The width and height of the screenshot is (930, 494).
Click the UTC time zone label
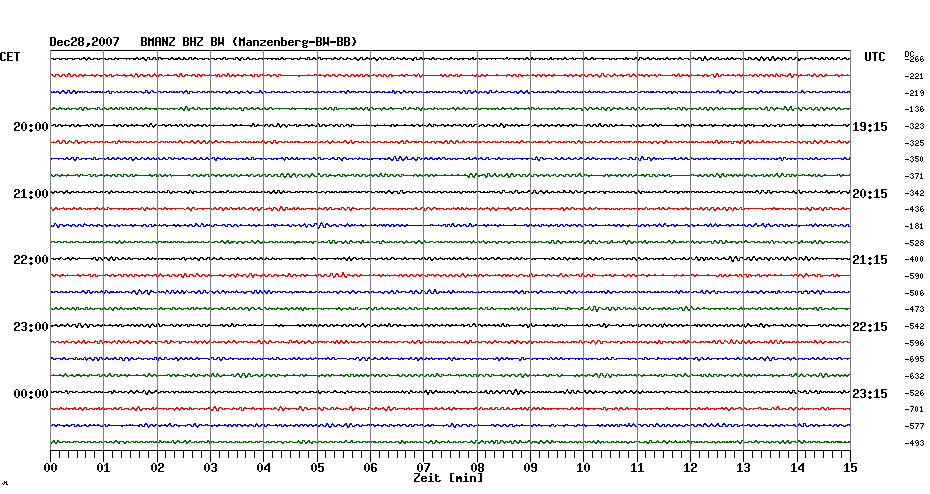click(875, 57)
